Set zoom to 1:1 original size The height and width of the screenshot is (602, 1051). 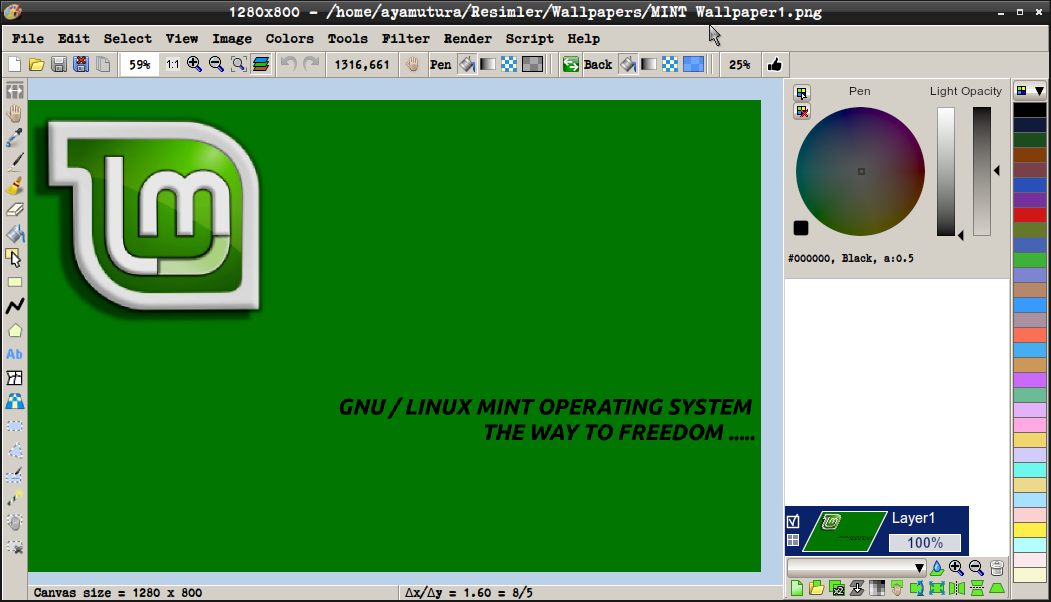pyautogui.click(x=173, y=64)
